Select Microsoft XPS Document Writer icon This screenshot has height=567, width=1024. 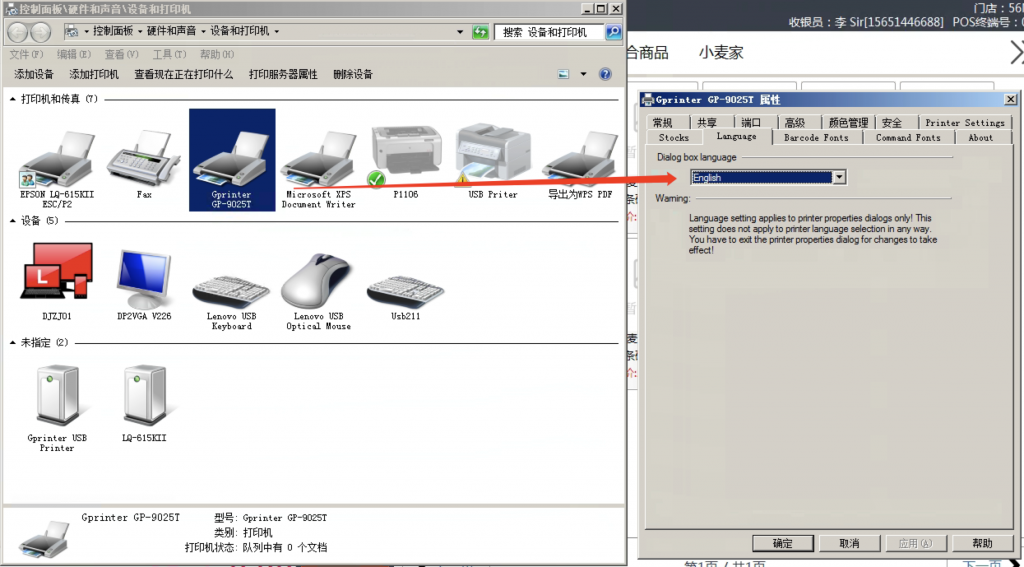pyautogui.click(x=318, y=159)
